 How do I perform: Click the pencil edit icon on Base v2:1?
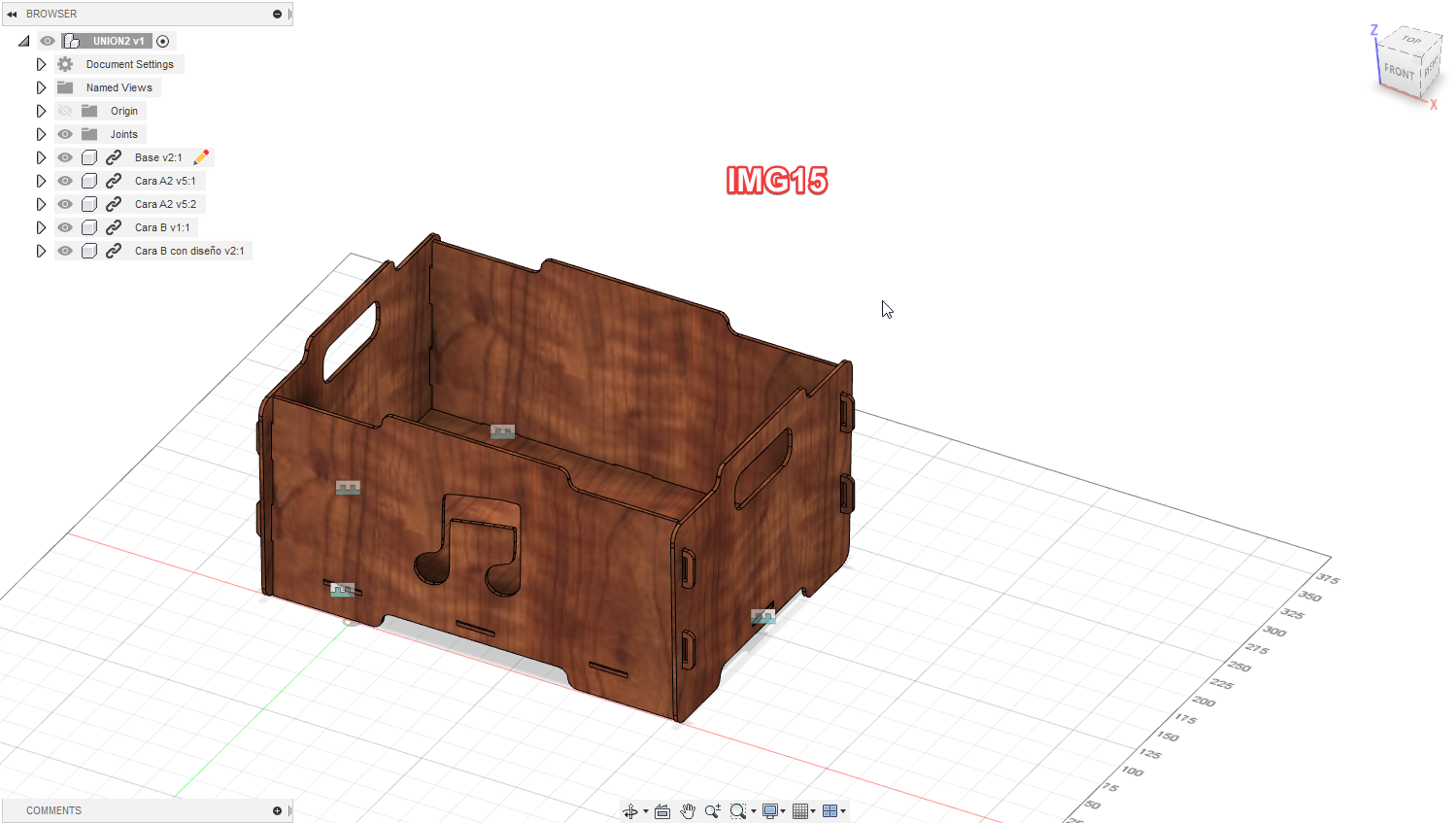[201, 157]
